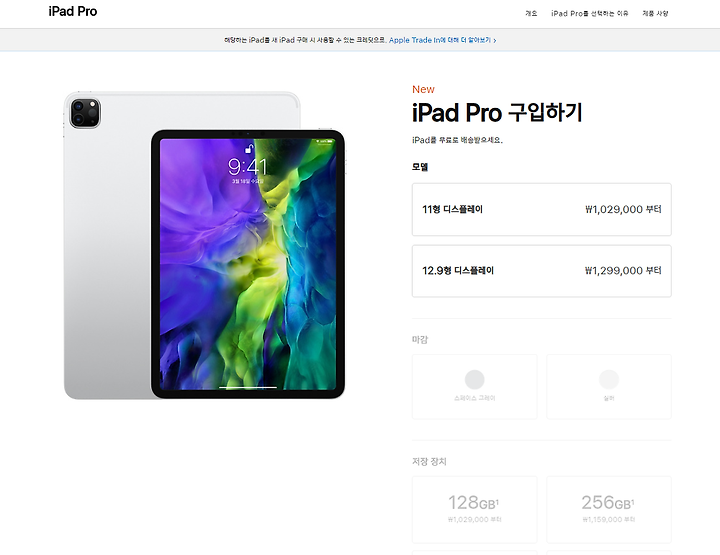Screen dimensions: 720x555
Task: Select the 11형 디스플레이 model option
Action: point(542,209)
